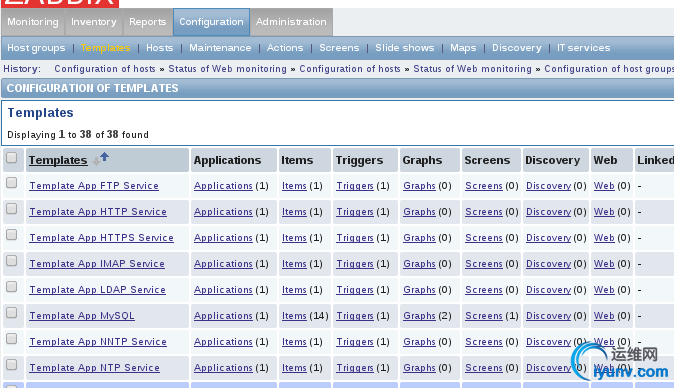Open Web link for FTP Service row

(x=604, y=186)
